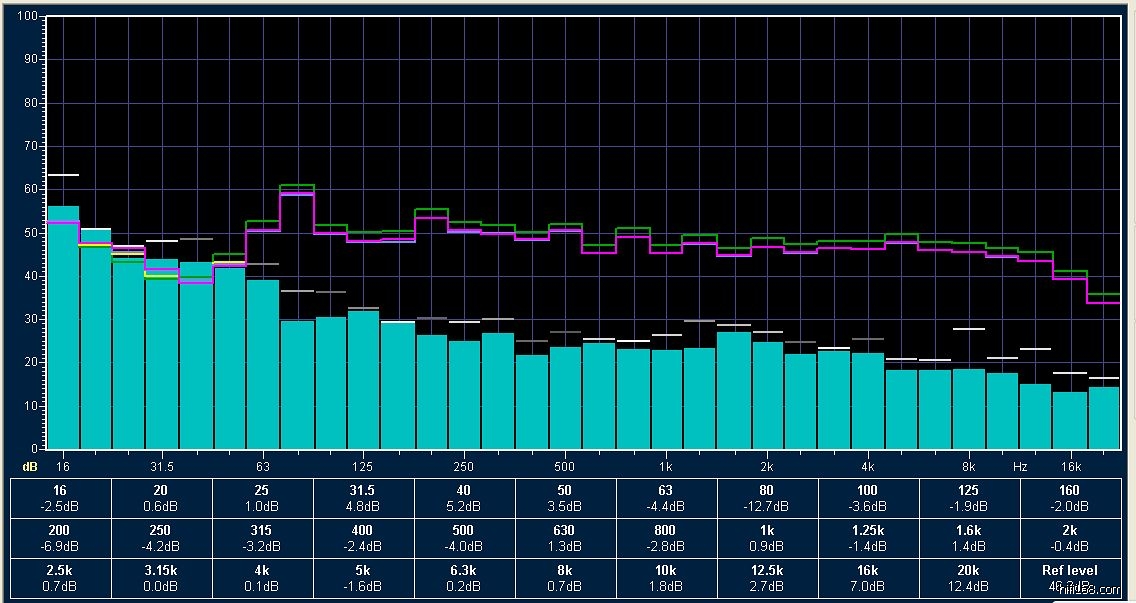Click the Hz unit label on the frequency axis

[1020, 467]
